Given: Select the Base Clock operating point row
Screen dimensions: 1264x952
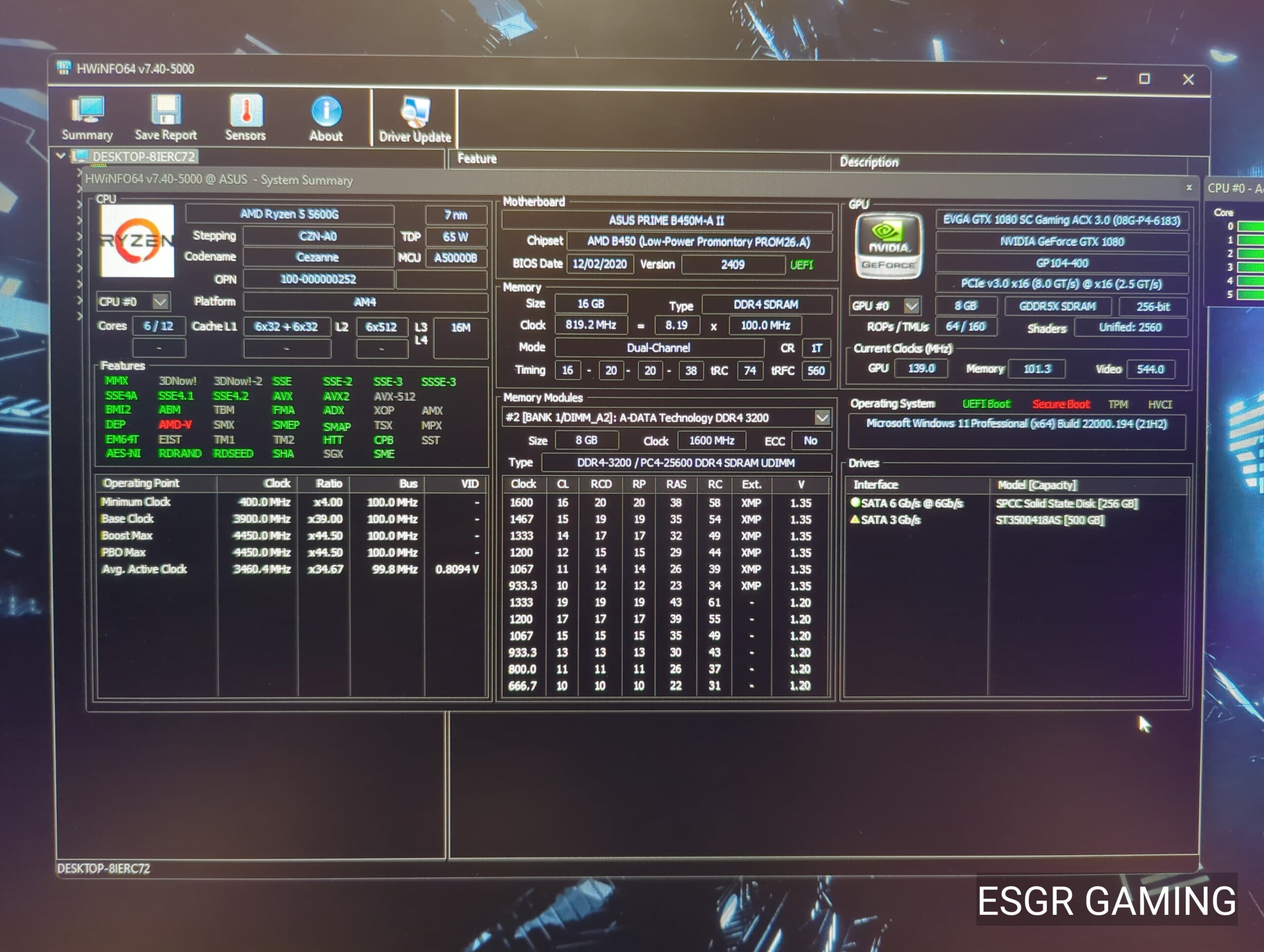Looking at the screenshot, I should (291, 519).
